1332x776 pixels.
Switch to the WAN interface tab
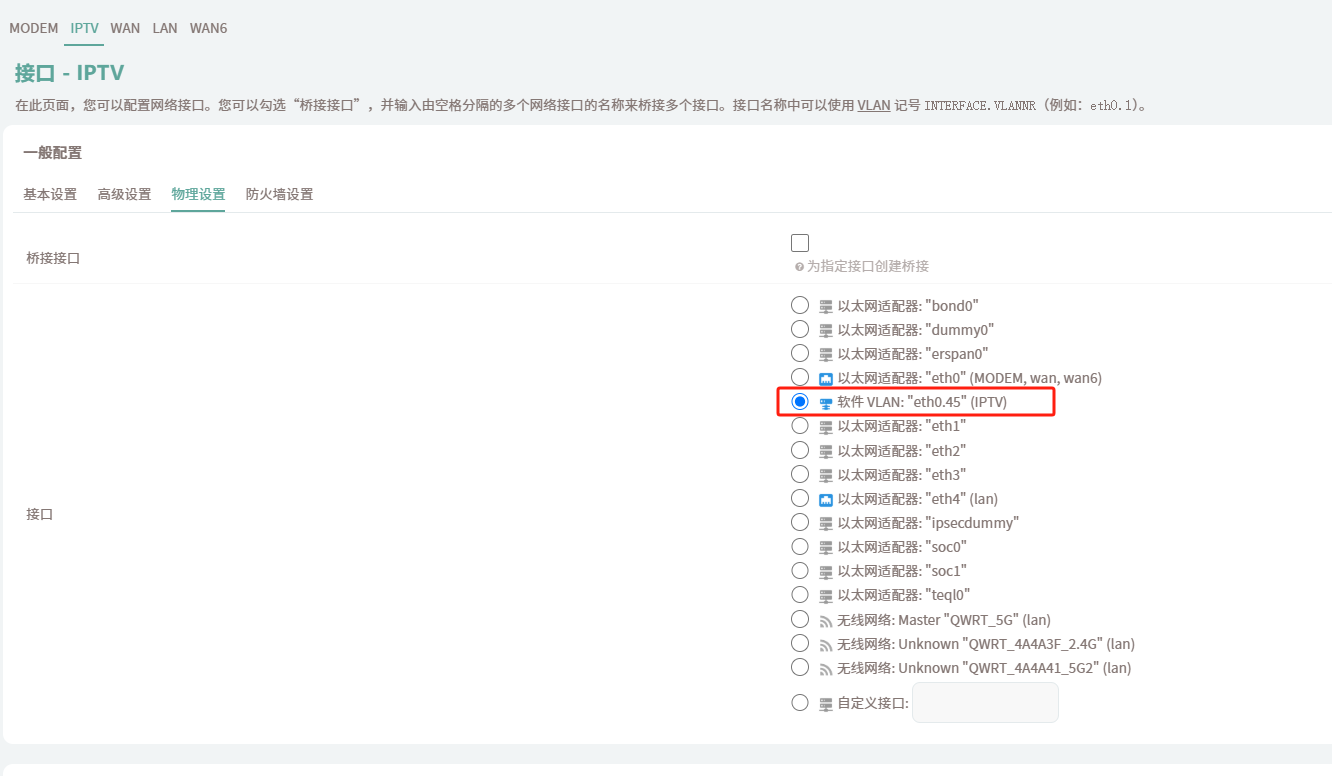pos(125,28)
